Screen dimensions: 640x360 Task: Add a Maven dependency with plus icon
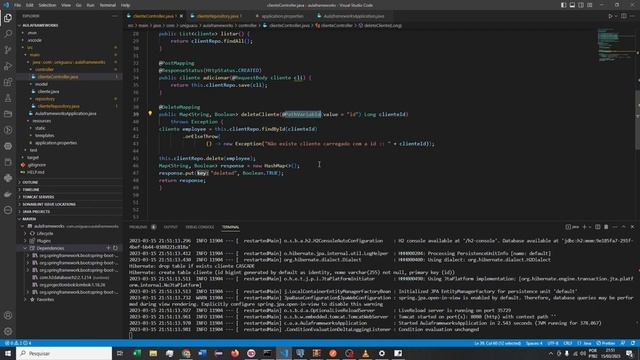109,248
